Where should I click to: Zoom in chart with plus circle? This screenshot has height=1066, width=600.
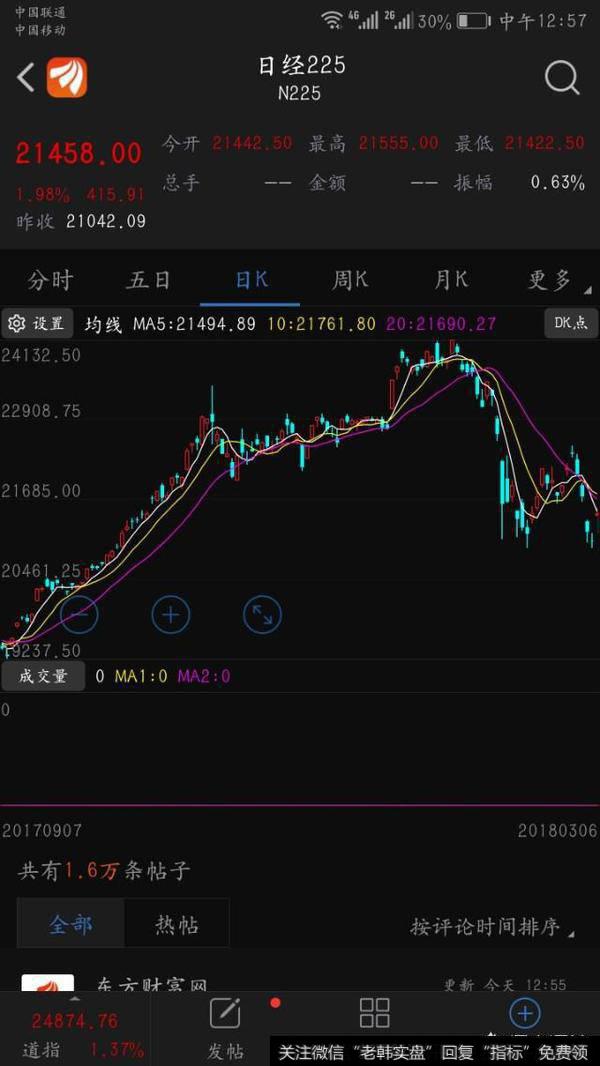pos(171,615)
